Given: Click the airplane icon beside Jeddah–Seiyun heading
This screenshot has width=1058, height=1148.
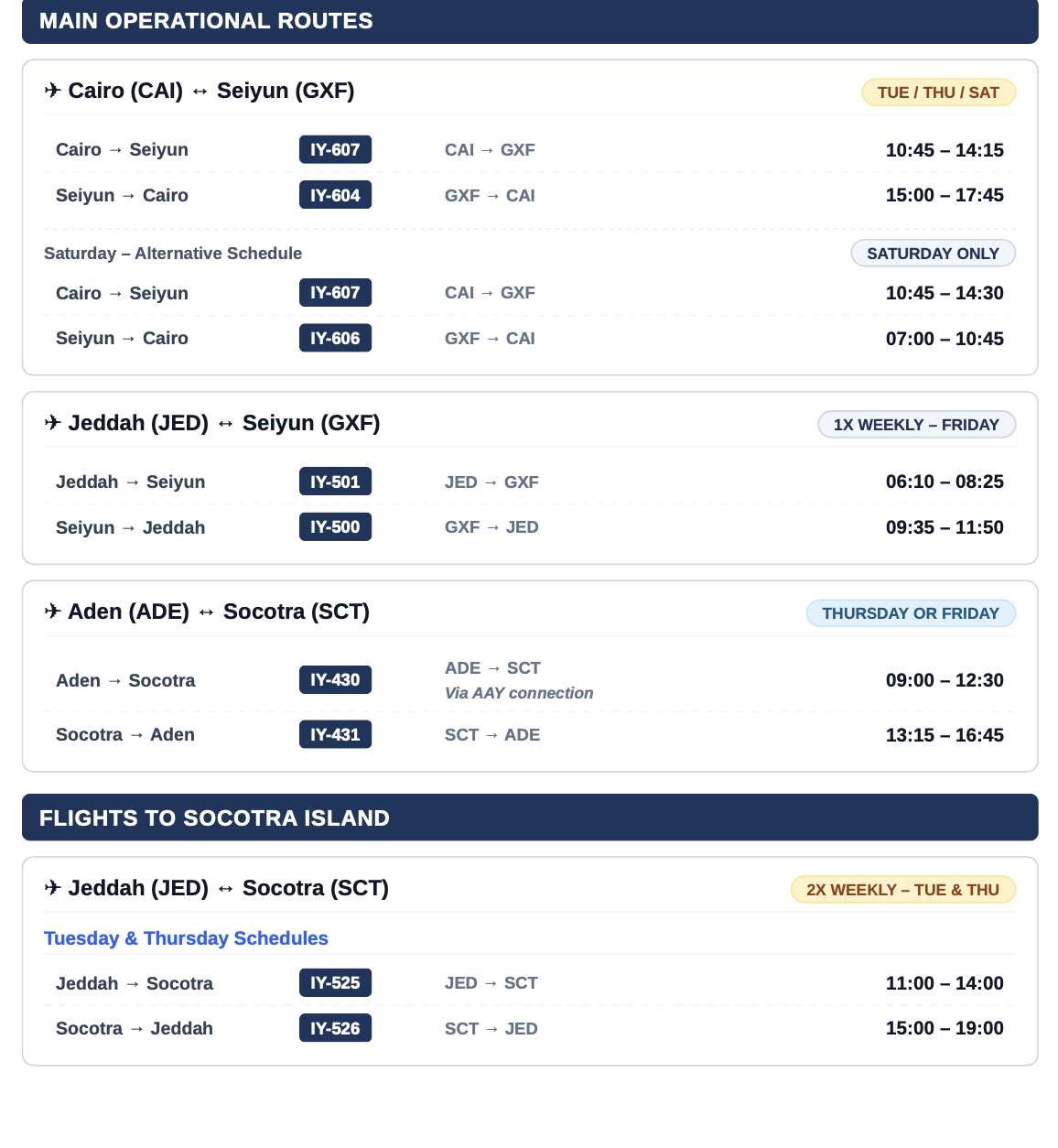Looking at the screenshot, I should pyautogui.click(x=52, y=423).
